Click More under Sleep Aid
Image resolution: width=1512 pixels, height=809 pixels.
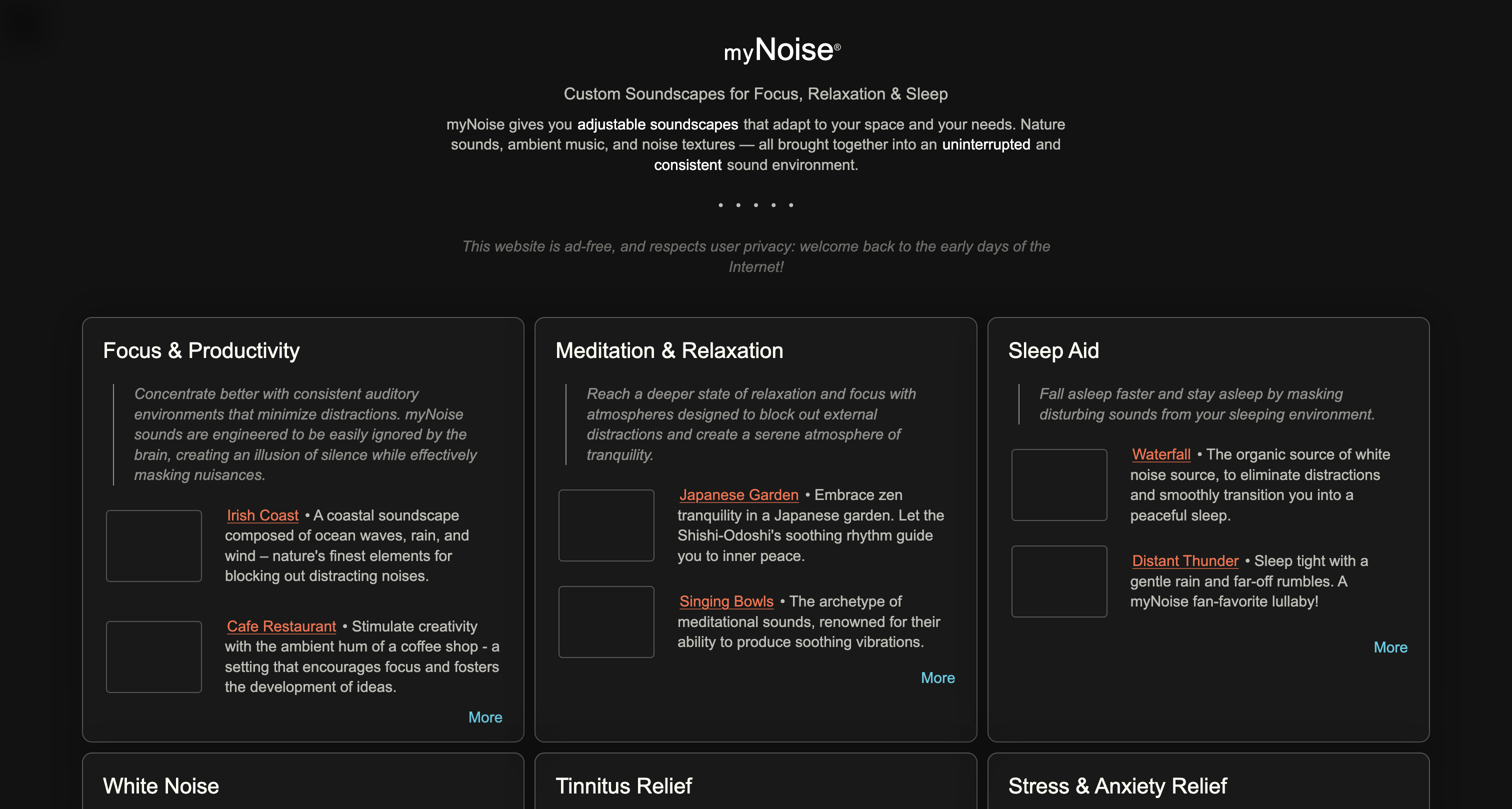point(1390,647)
